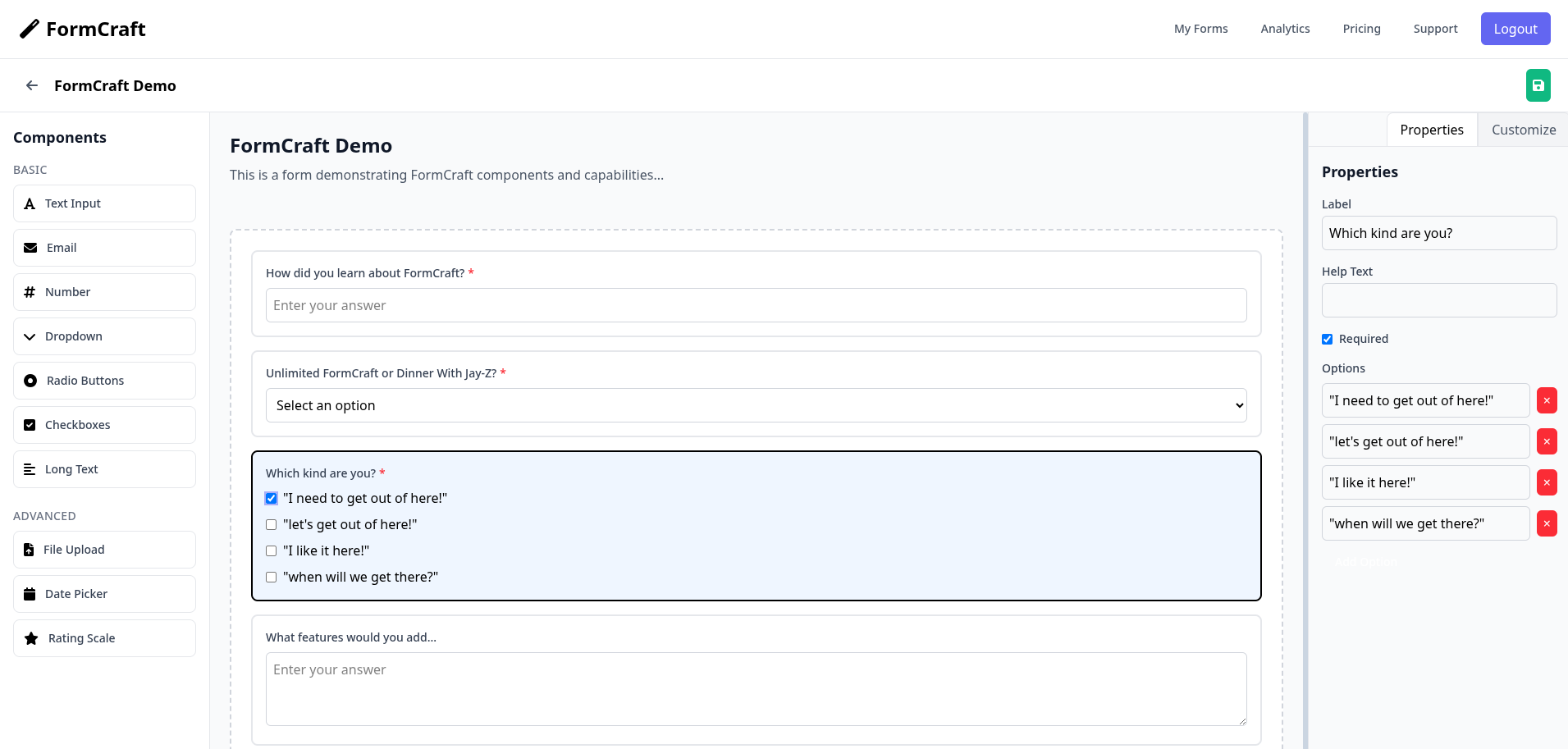Add a File Upload component
This screenshot has width=1568, height=749.
104,550
